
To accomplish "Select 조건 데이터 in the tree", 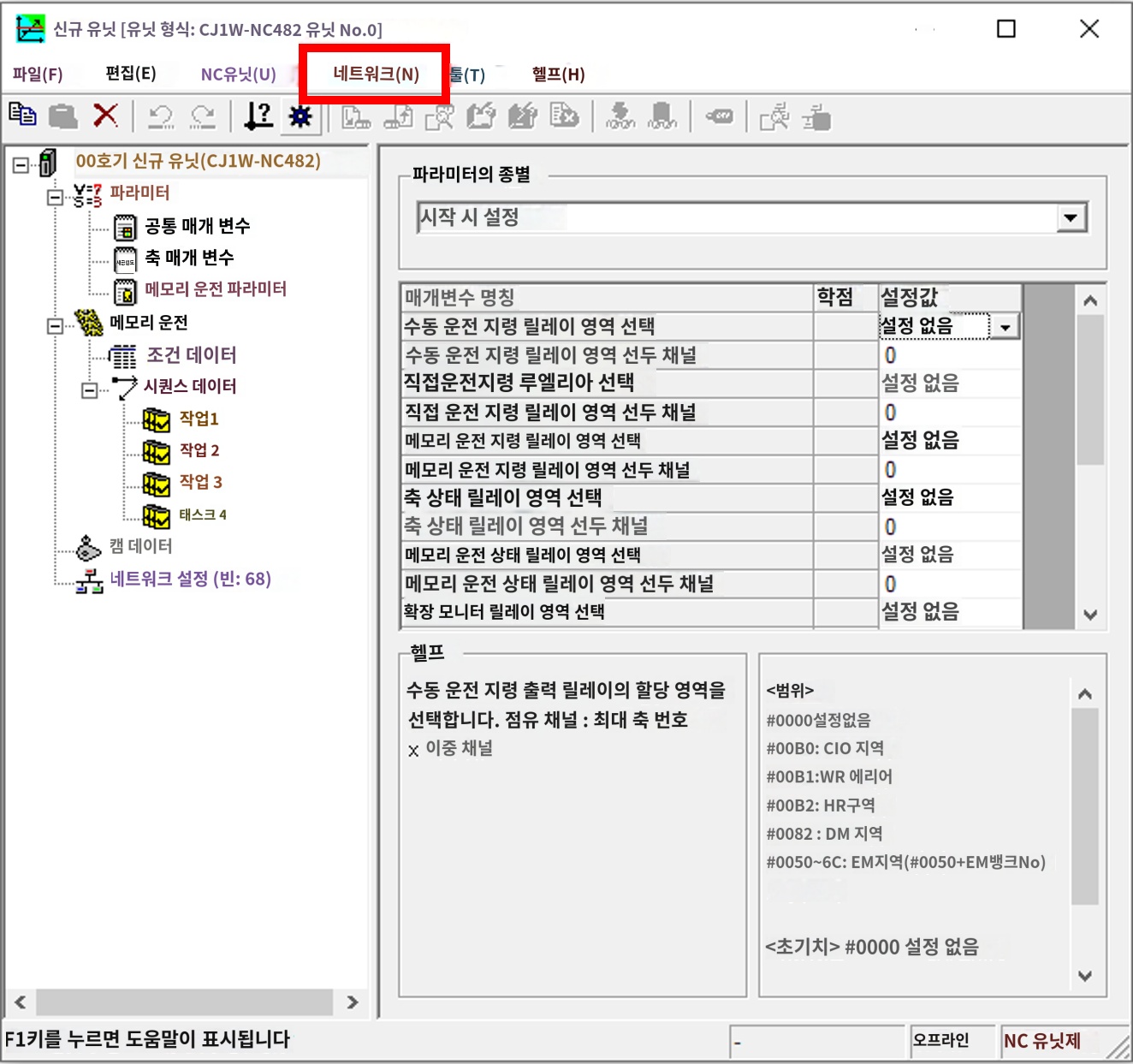I will tap(192, 355).
